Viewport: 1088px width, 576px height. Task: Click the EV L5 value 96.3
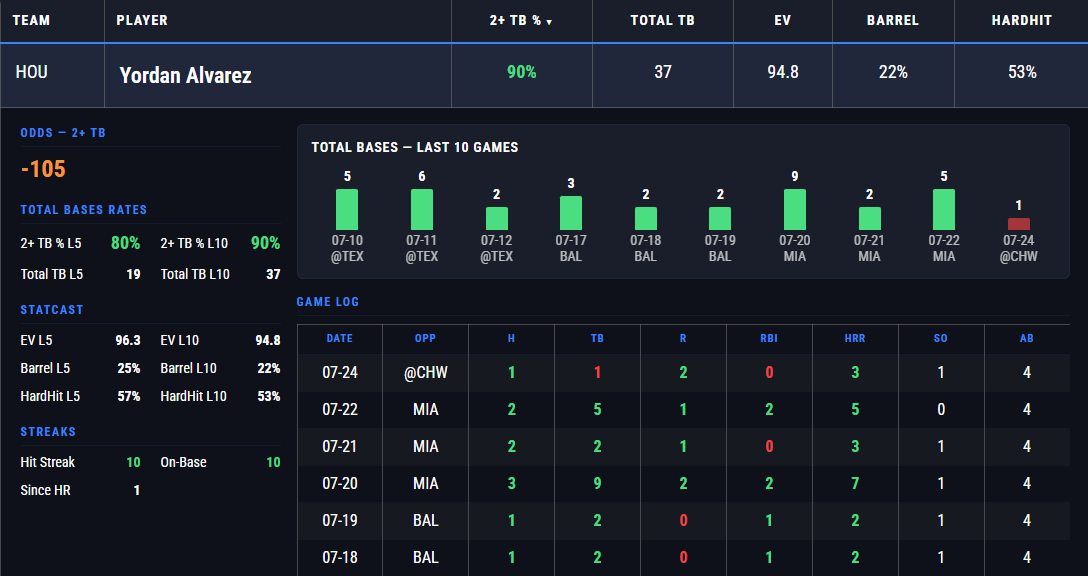click(x=128, y=340)
